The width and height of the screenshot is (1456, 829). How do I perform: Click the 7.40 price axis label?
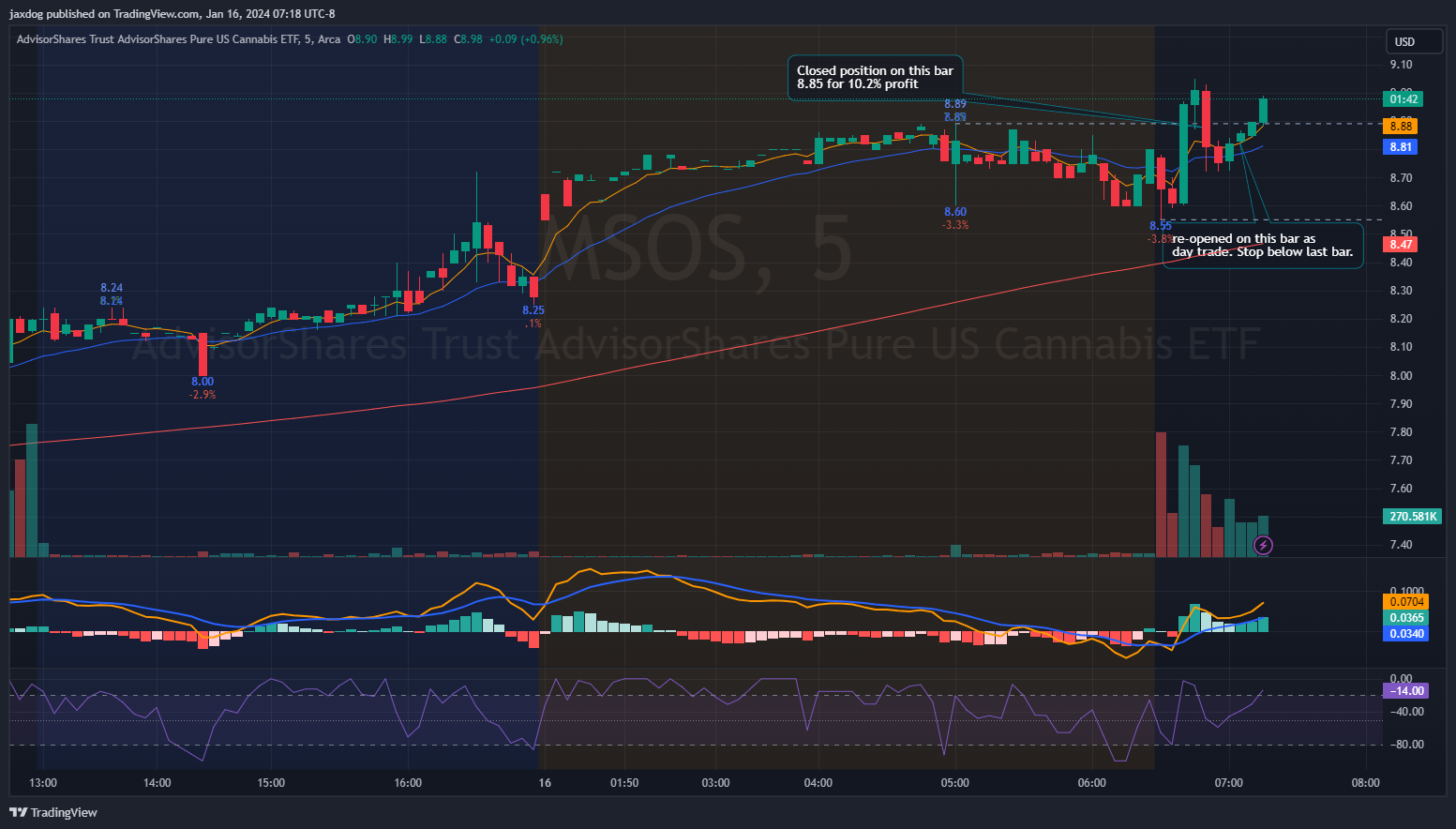[x=1401, y=545]
